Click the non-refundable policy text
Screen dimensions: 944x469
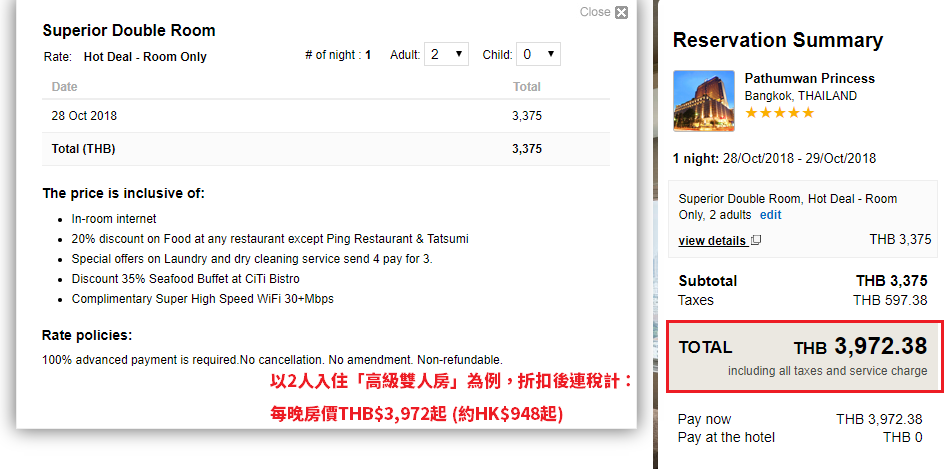coord(272,361)
